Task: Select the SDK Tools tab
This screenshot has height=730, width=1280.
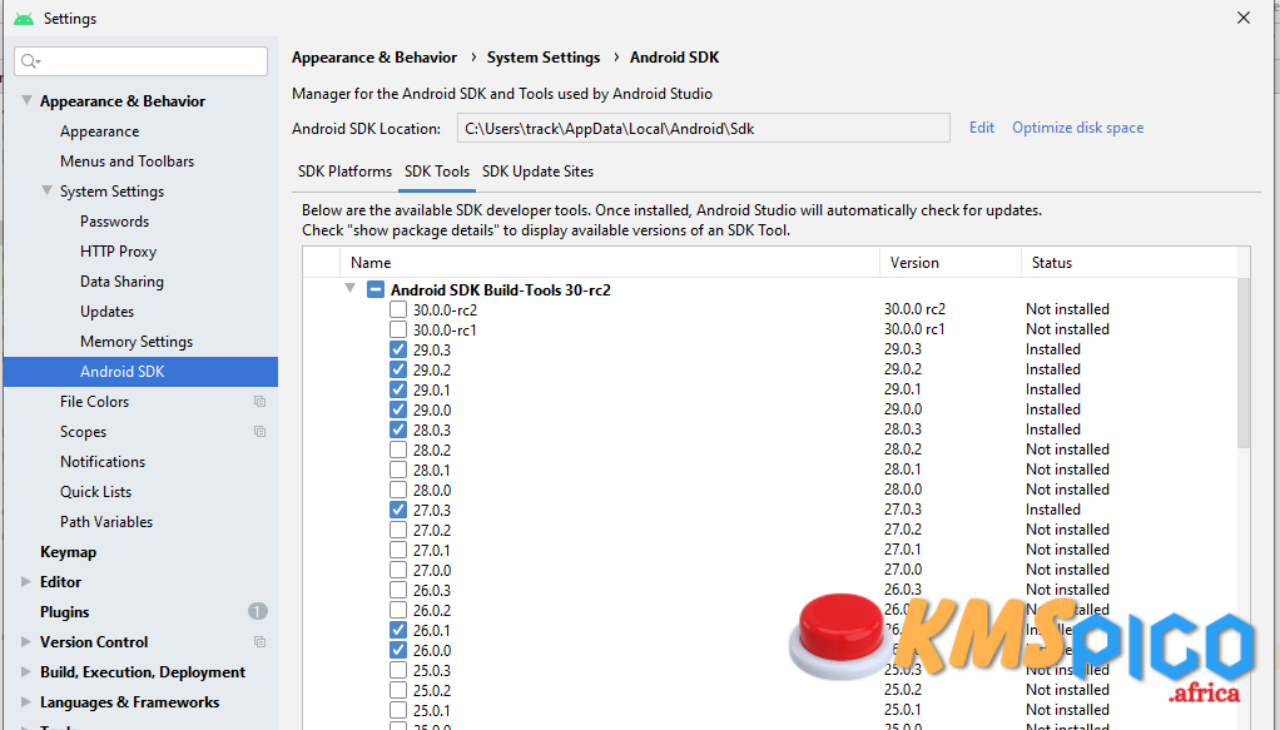Action: coord(437,172)
